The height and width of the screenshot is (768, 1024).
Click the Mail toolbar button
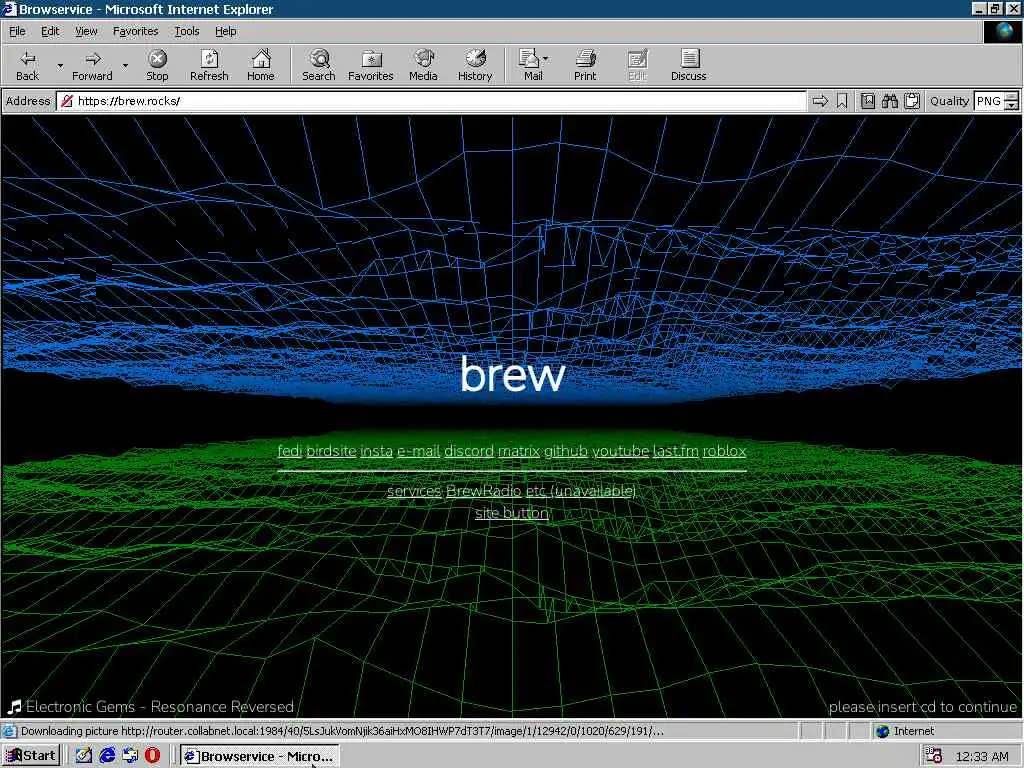pyautogui.click(x=531, y=65)
